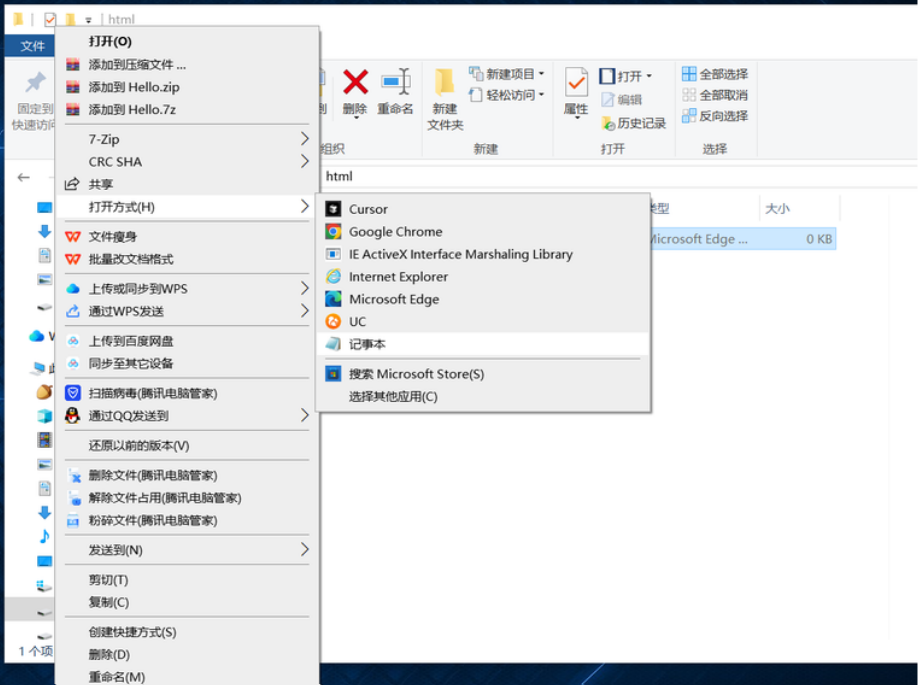This screenshot has width=918, height=685.
Task: Select UC browser from the submenu
Action: [358, 321]
